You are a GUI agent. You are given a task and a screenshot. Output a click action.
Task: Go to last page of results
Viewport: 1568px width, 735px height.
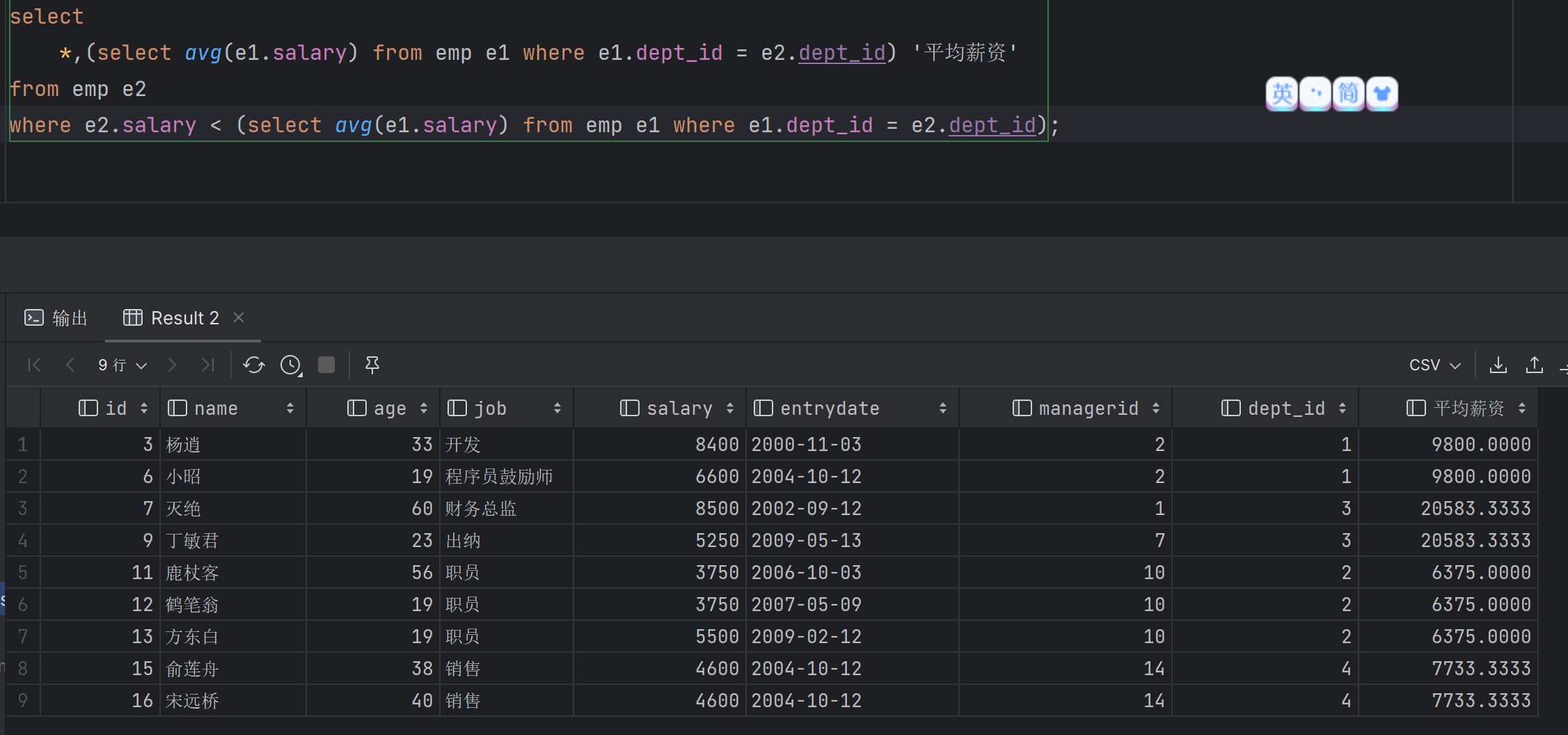pyautogui.click(x=207, y=365)
